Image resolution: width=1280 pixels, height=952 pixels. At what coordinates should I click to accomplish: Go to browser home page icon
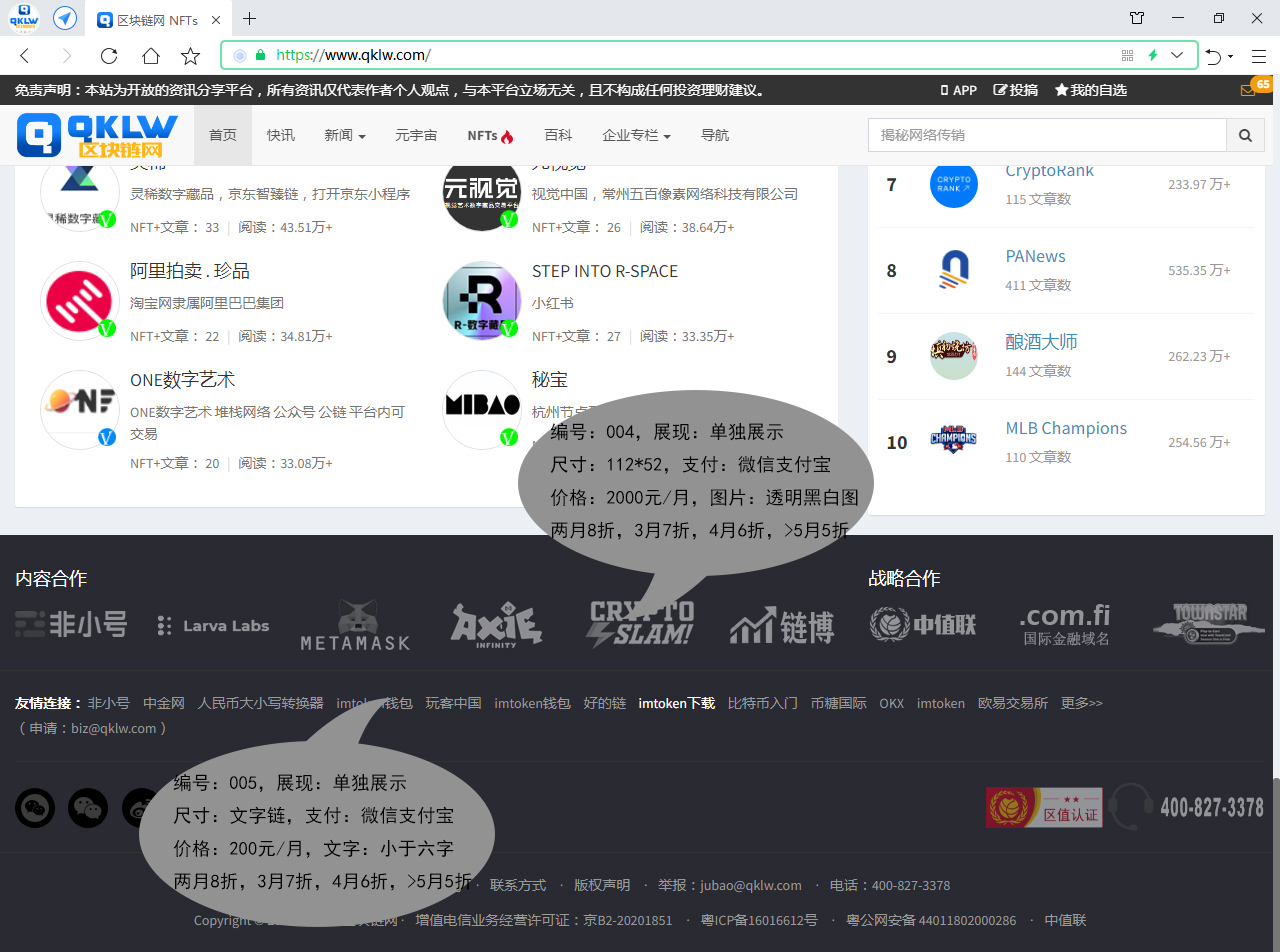pos(150,56)
